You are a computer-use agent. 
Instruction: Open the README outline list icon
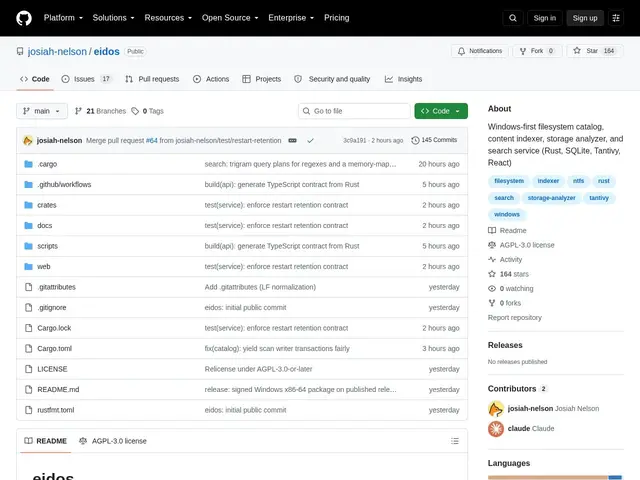[455, 441]
